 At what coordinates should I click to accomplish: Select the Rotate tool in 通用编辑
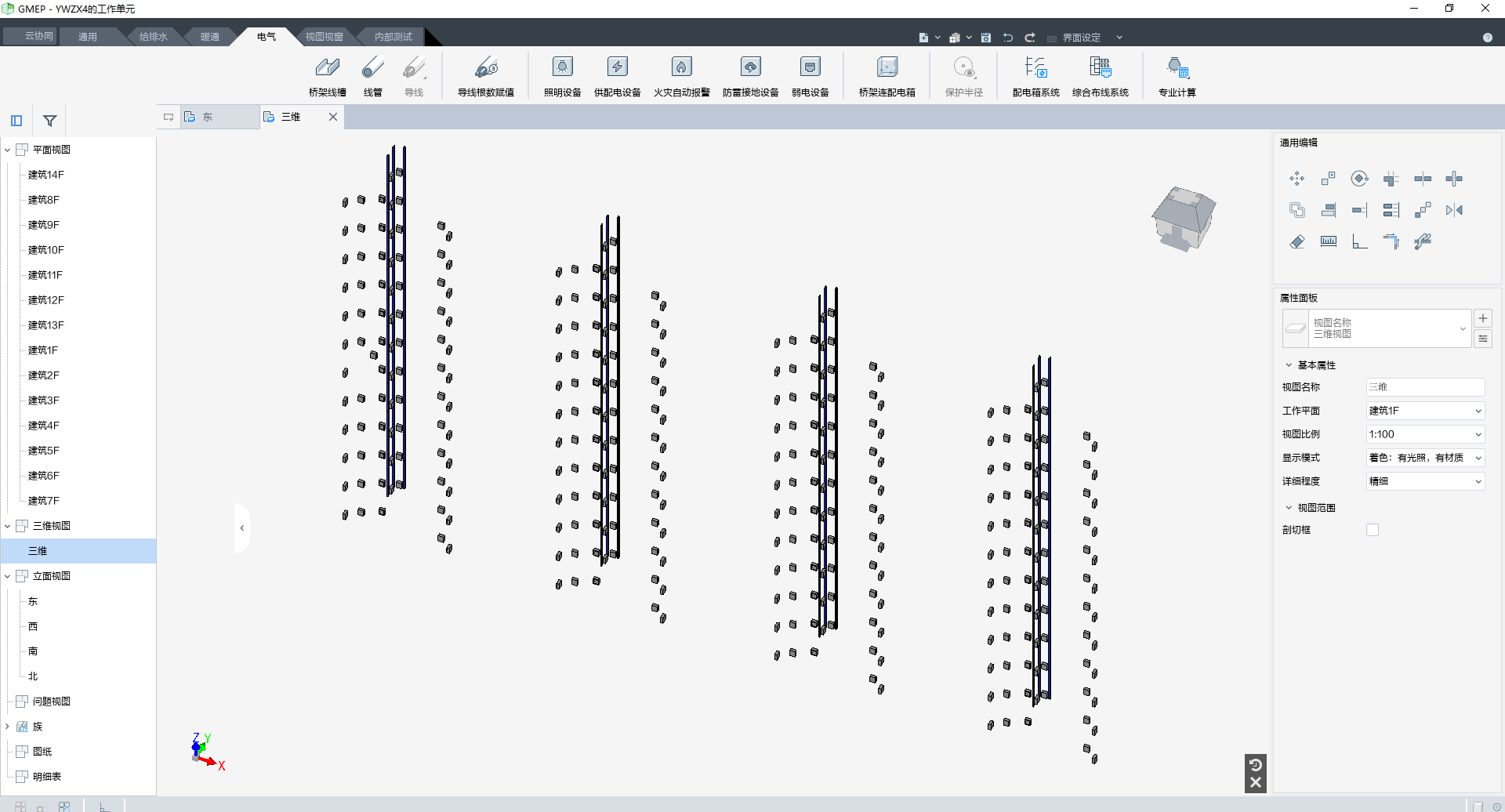pyautogui.click(x=1359, y=179)
